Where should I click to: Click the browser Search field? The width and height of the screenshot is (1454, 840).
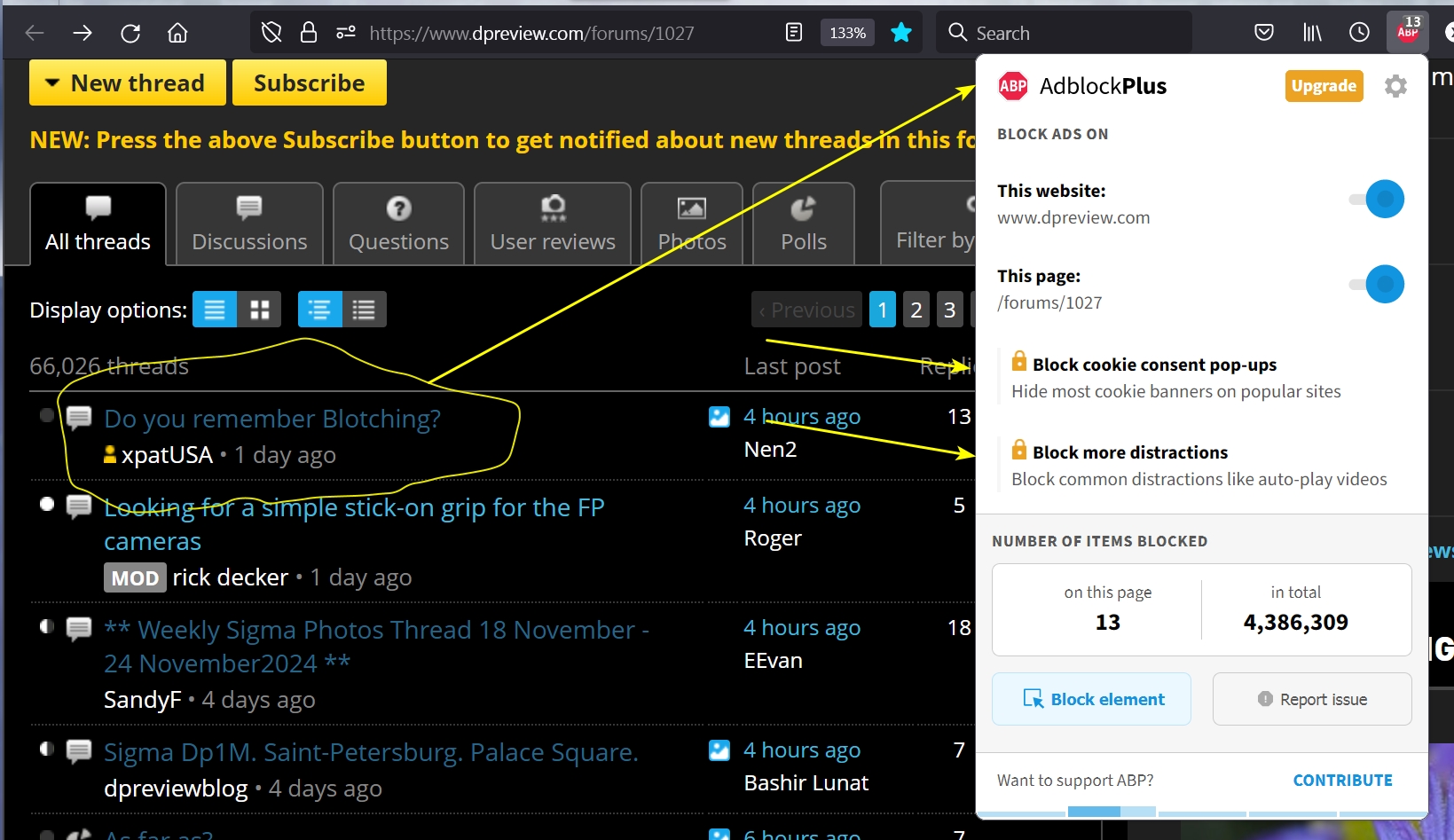coord(1065,33)
